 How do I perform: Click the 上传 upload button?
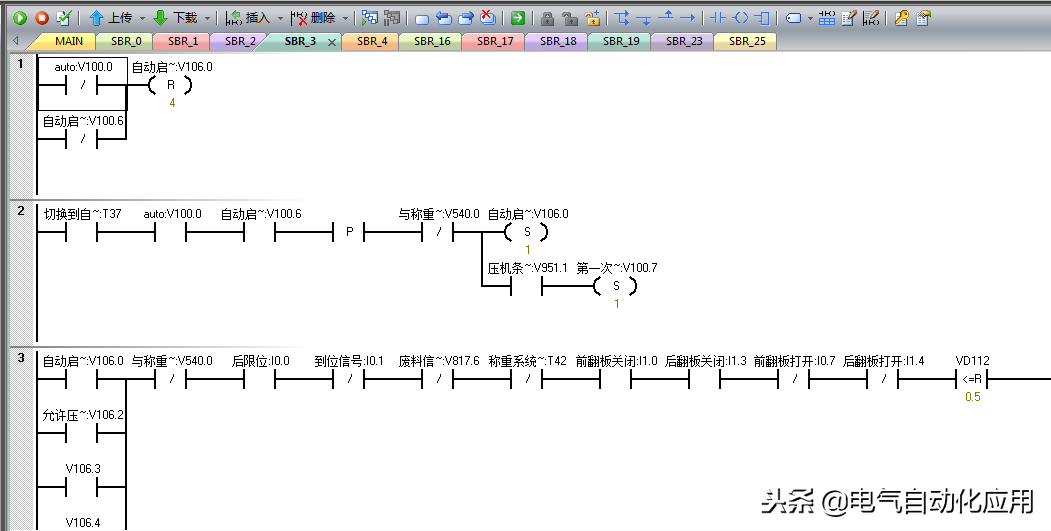pos(111,18)
